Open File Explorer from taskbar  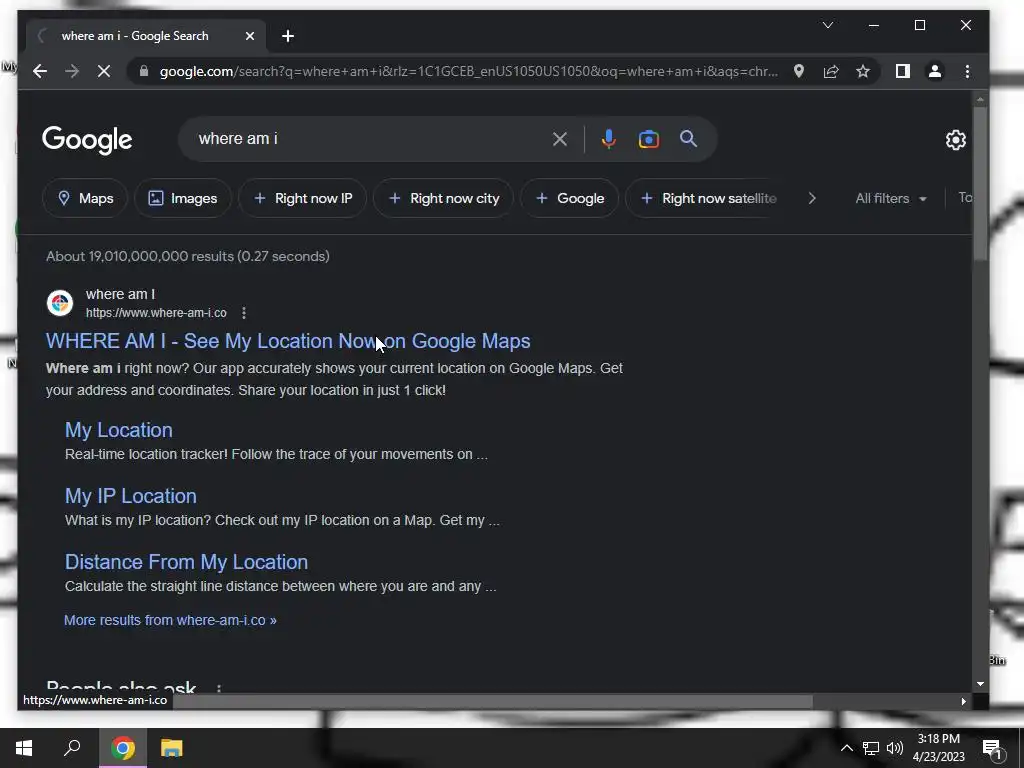[172, 748]
